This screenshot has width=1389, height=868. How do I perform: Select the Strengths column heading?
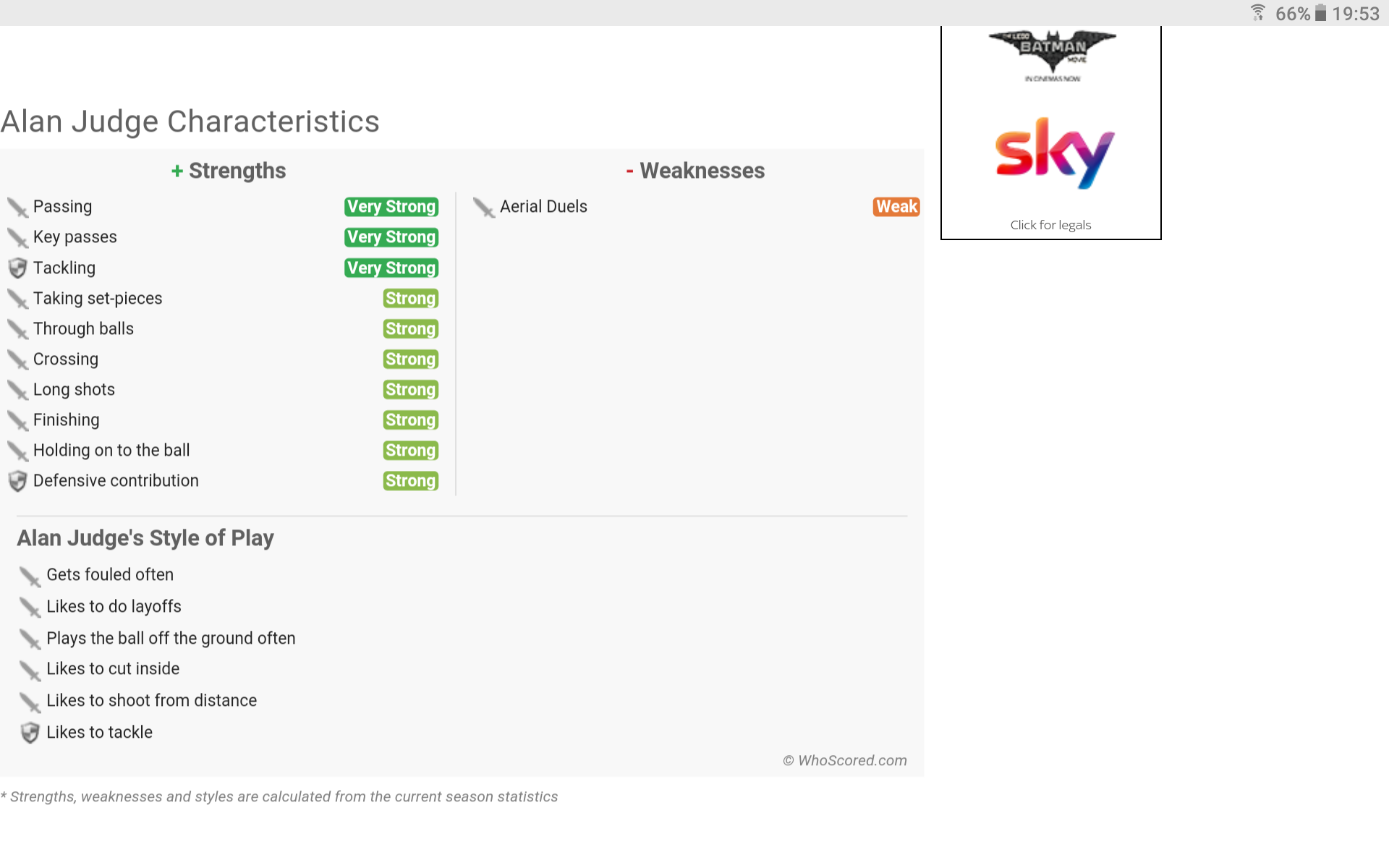229,171
